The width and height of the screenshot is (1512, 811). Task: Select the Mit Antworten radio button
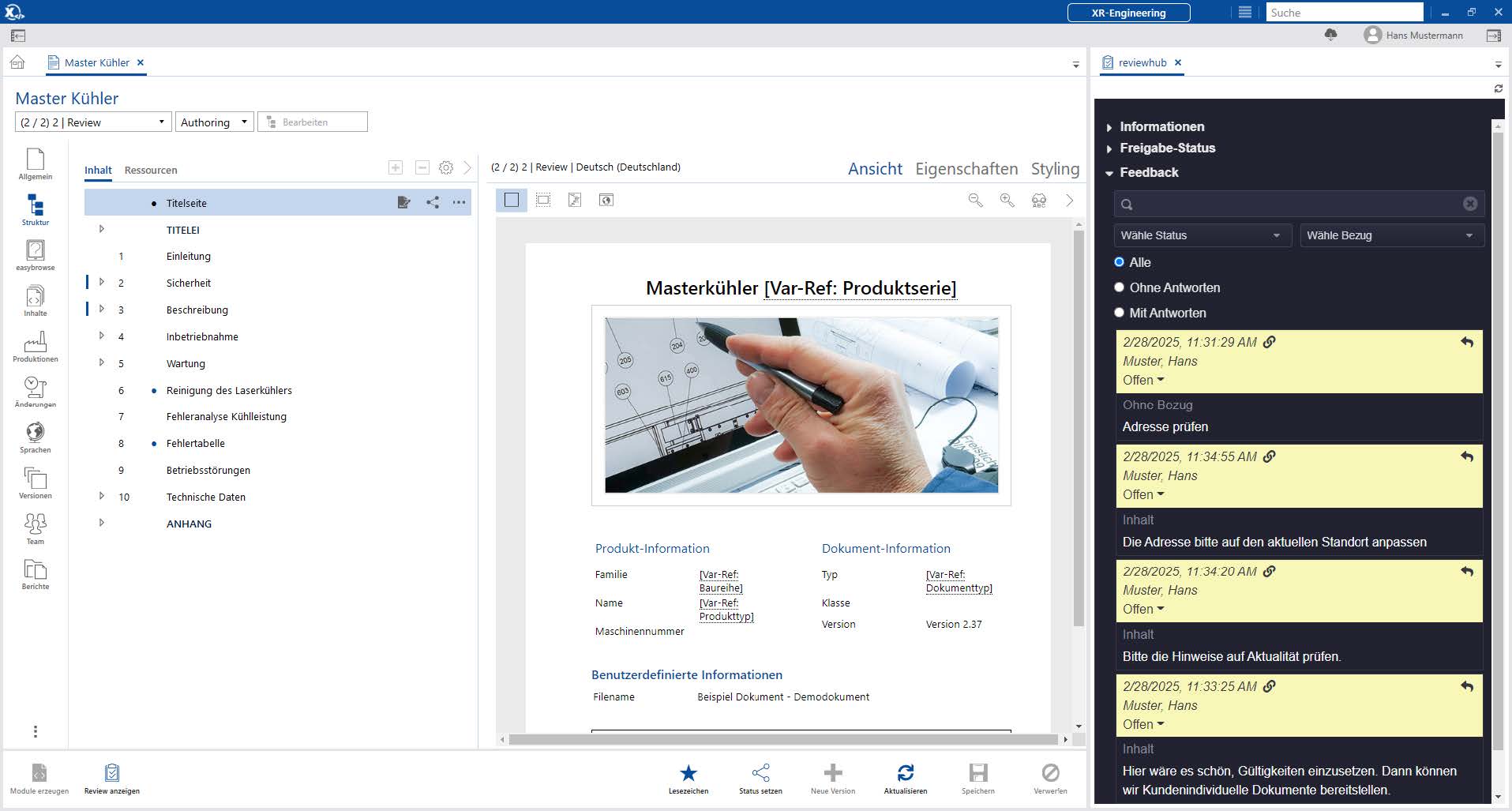coord(1119,313)
